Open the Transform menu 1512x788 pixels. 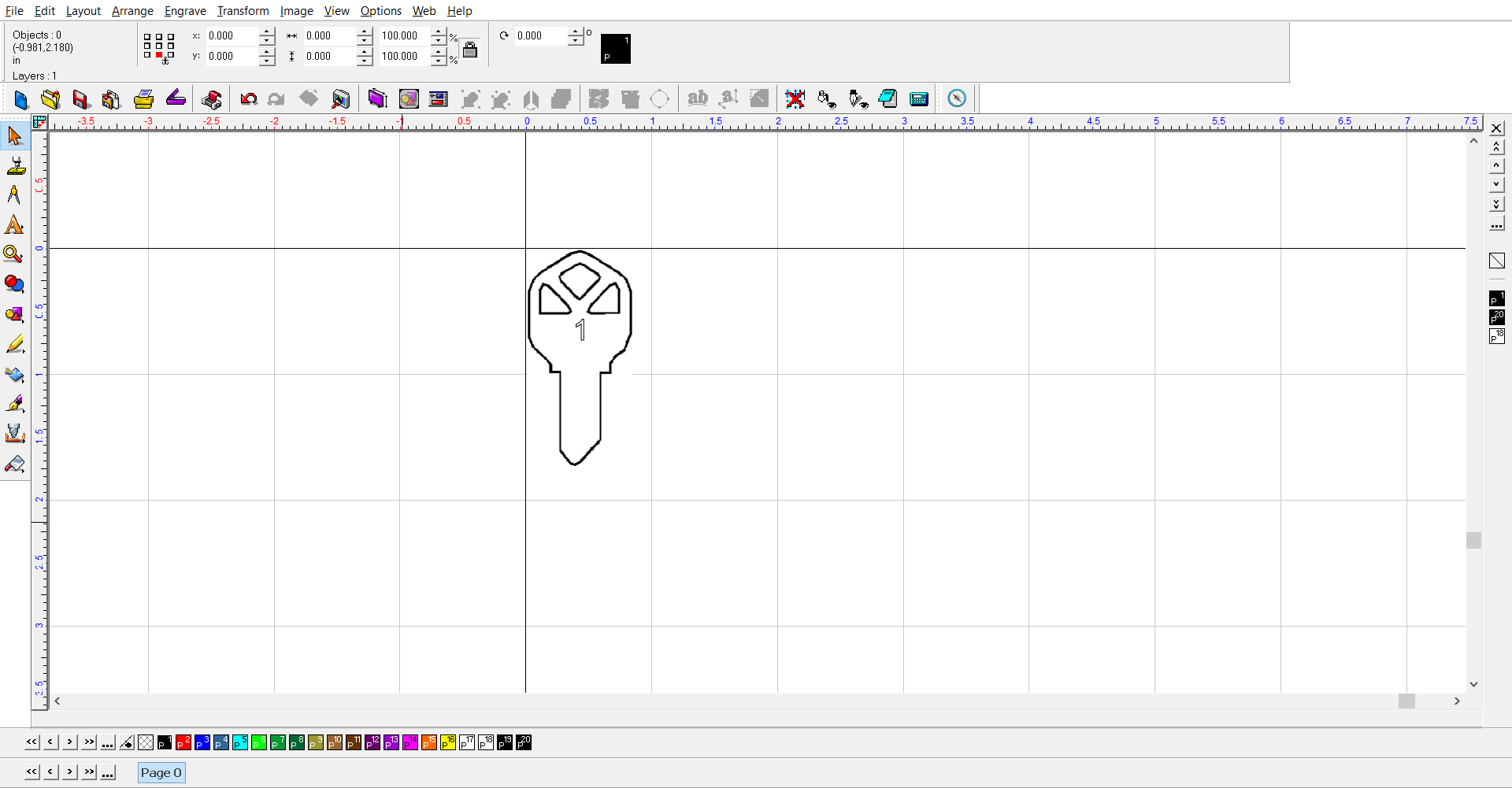click(x=243, y=11)
